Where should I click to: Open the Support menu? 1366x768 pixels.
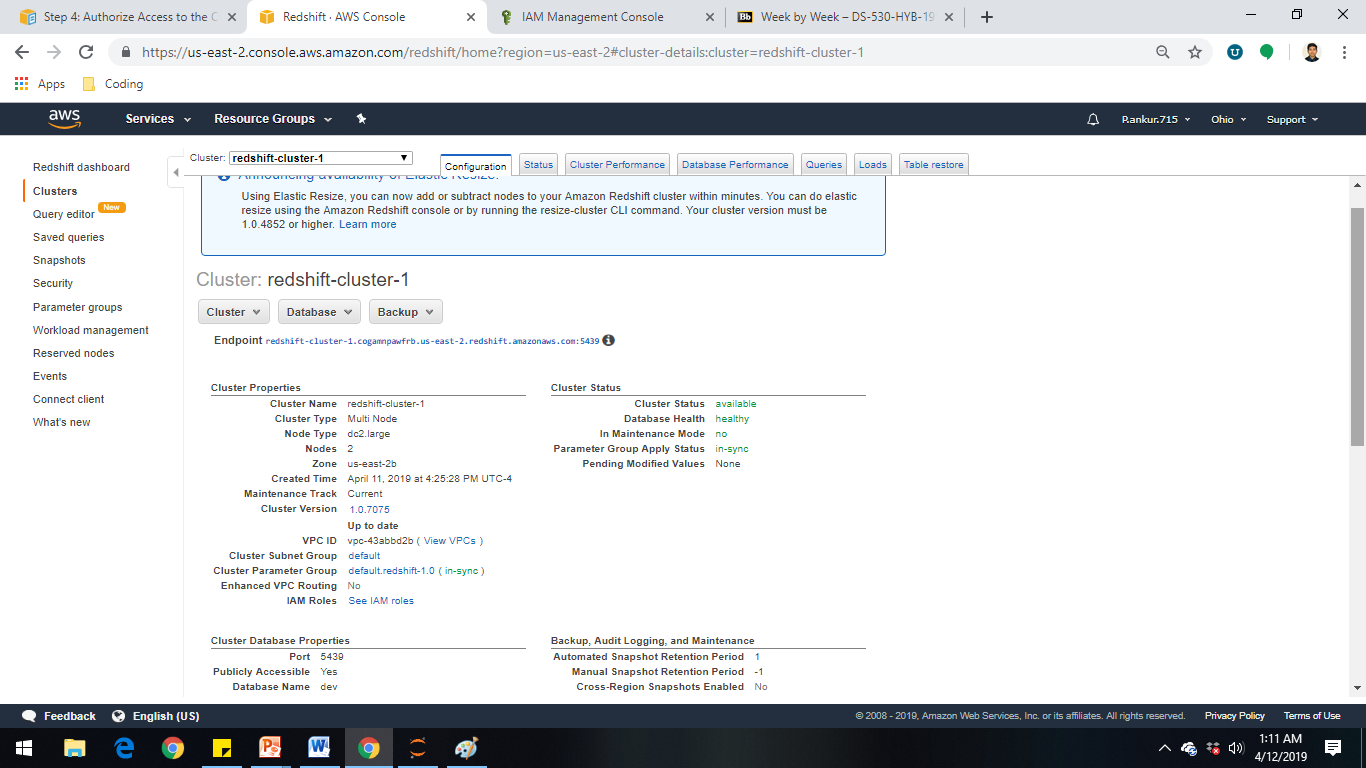(1292, 119)
